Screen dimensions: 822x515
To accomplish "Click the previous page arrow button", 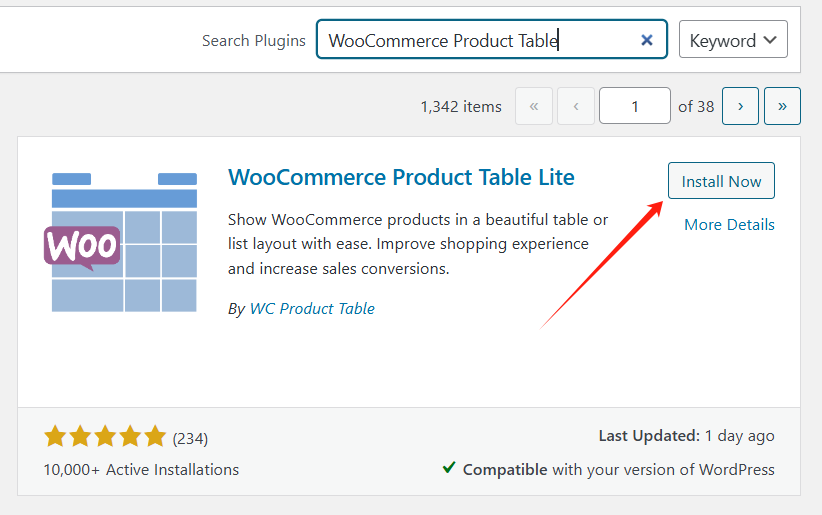I will click(x=576, y=106).
